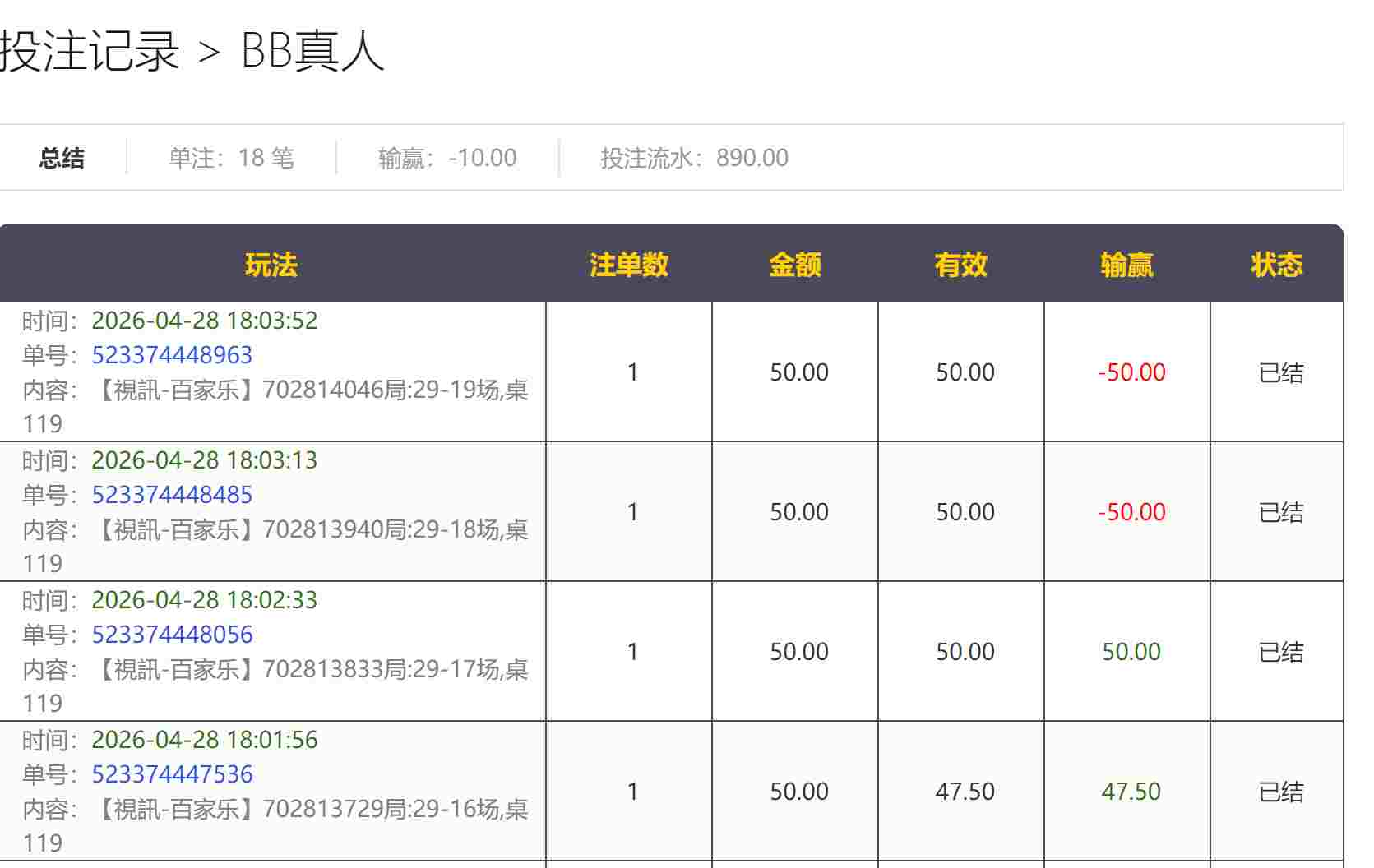Click the 金额 column header
1374x868 pixels.
(x=795, y=265)
